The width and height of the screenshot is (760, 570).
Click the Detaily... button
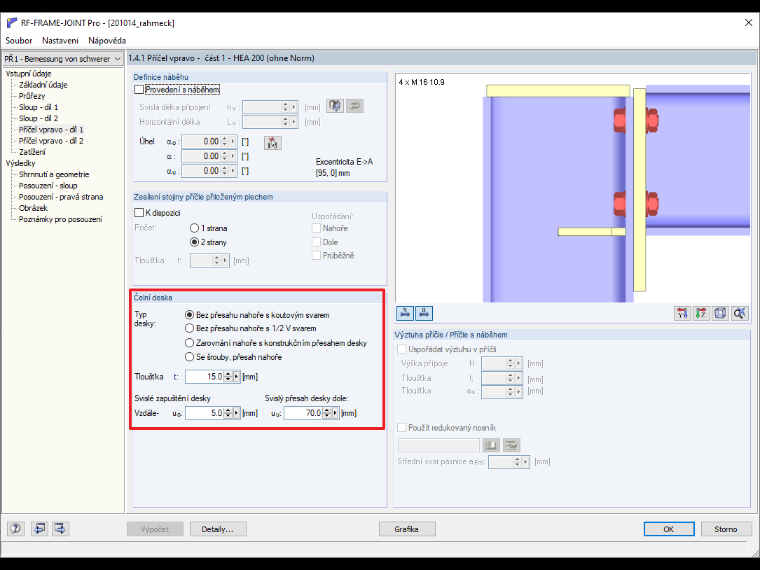click(x=218, y=529)
